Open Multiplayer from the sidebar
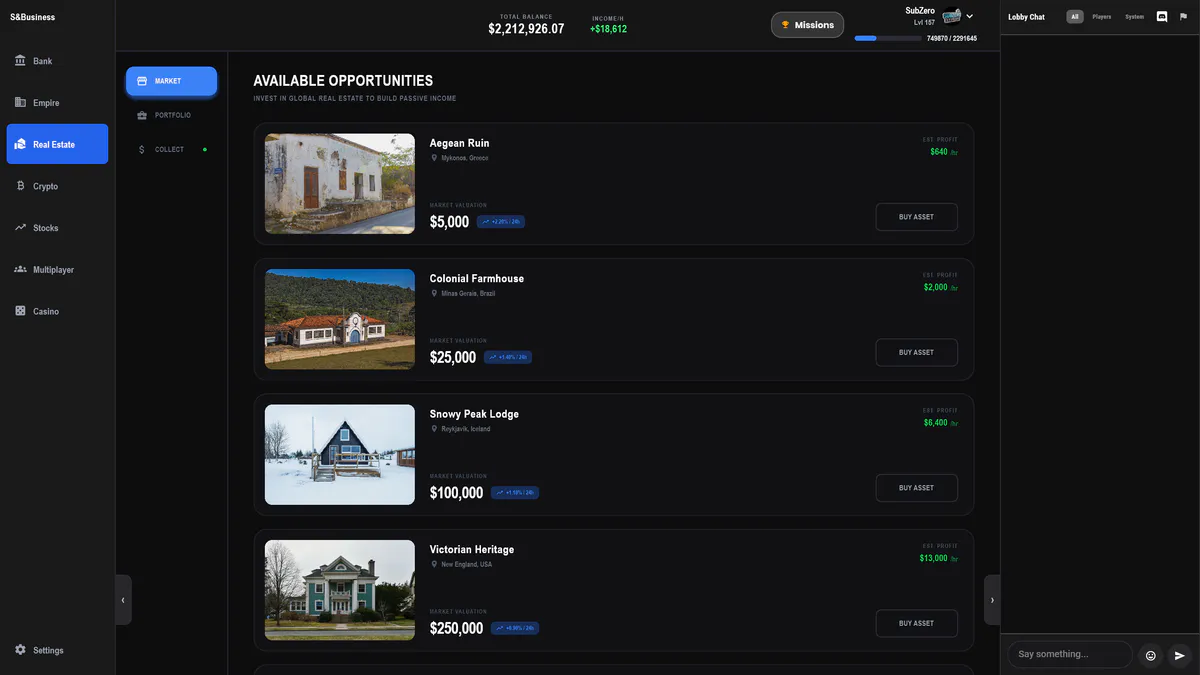1200x675 pixels. (x=57, y=270)
